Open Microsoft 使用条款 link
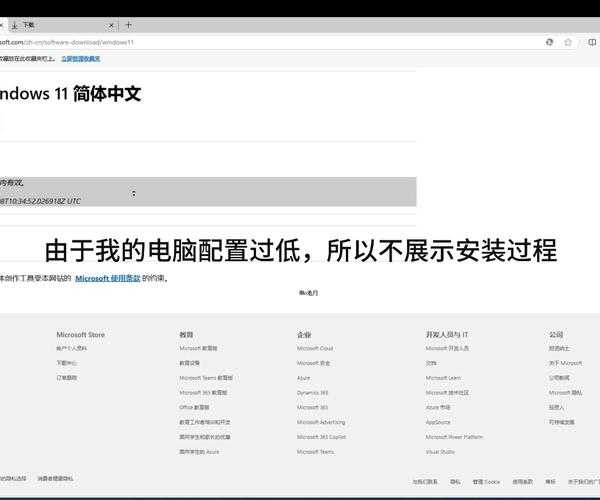 108,278
